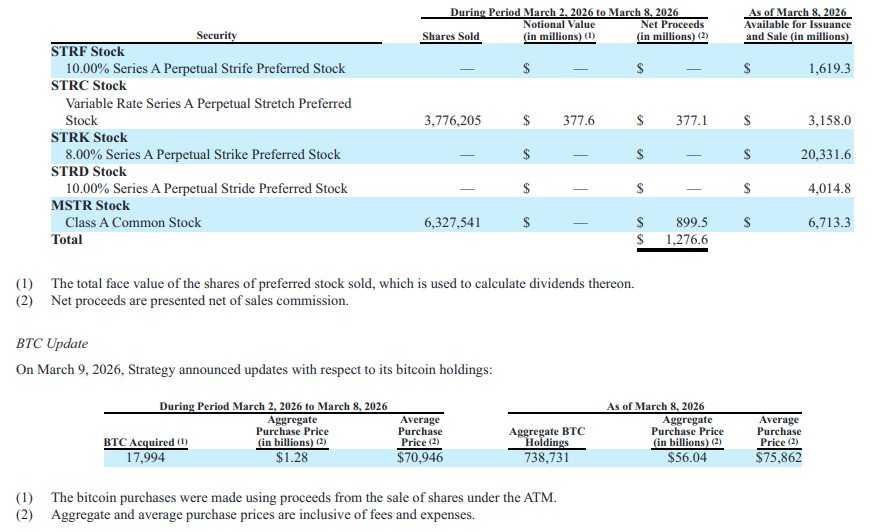
Task: Click the $70,946 average purchase price
Action: pyautogui.click(x=419, y=458)
